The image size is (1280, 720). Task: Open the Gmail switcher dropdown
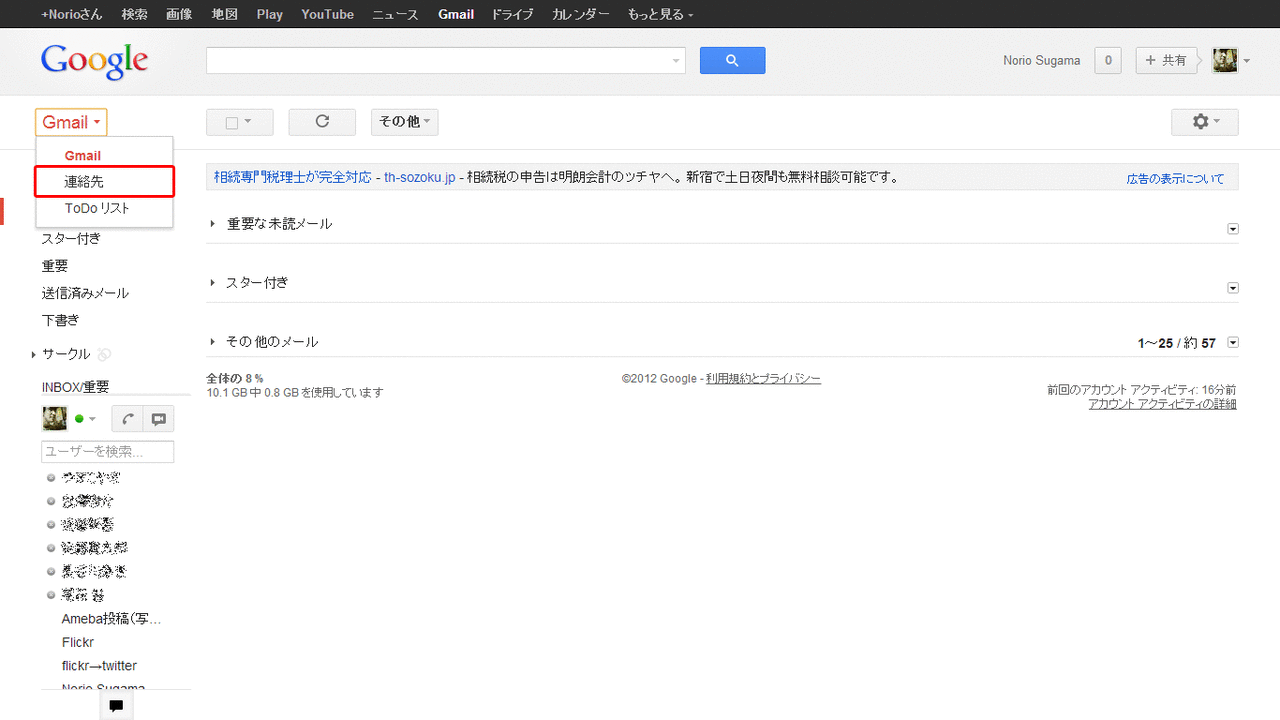click(x=71, y=122)
